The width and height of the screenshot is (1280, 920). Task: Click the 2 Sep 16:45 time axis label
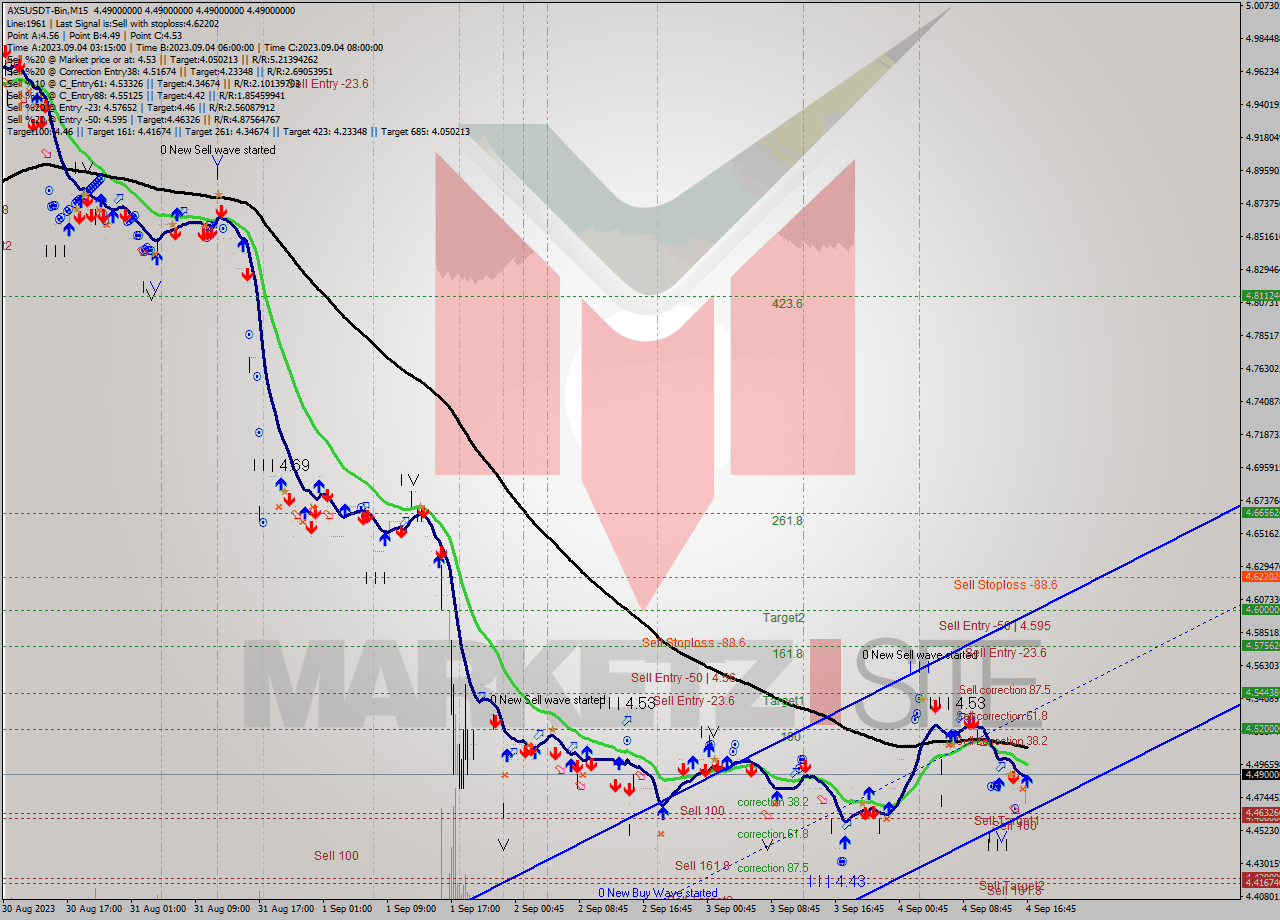(667, 910)
